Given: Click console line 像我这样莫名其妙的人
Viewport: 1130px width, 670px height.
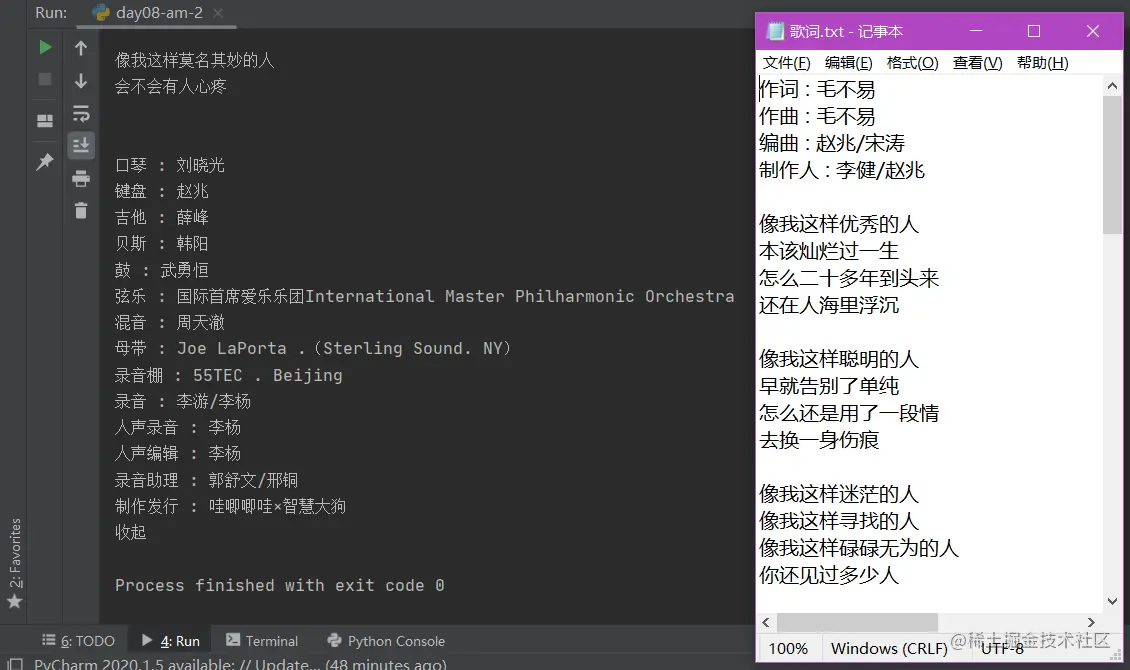Looking at the screenshot, I should pyautogui.click(x=195, y=61).
